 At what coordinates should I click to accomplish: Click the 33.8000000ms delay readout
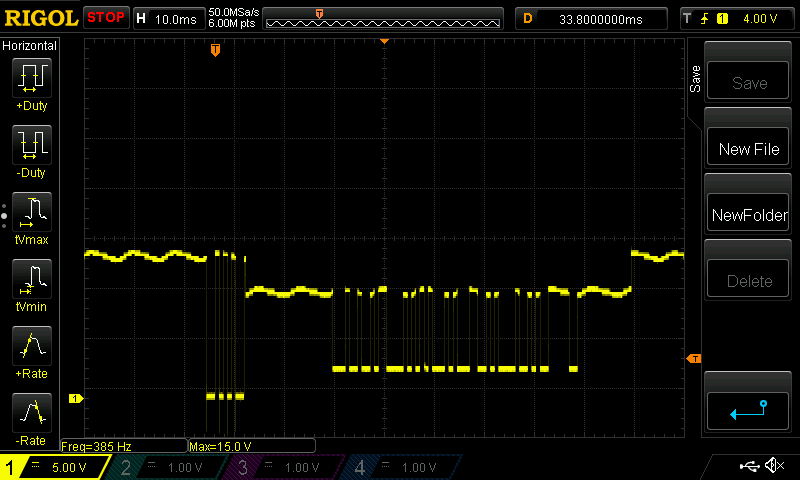[x=601, y=19]
